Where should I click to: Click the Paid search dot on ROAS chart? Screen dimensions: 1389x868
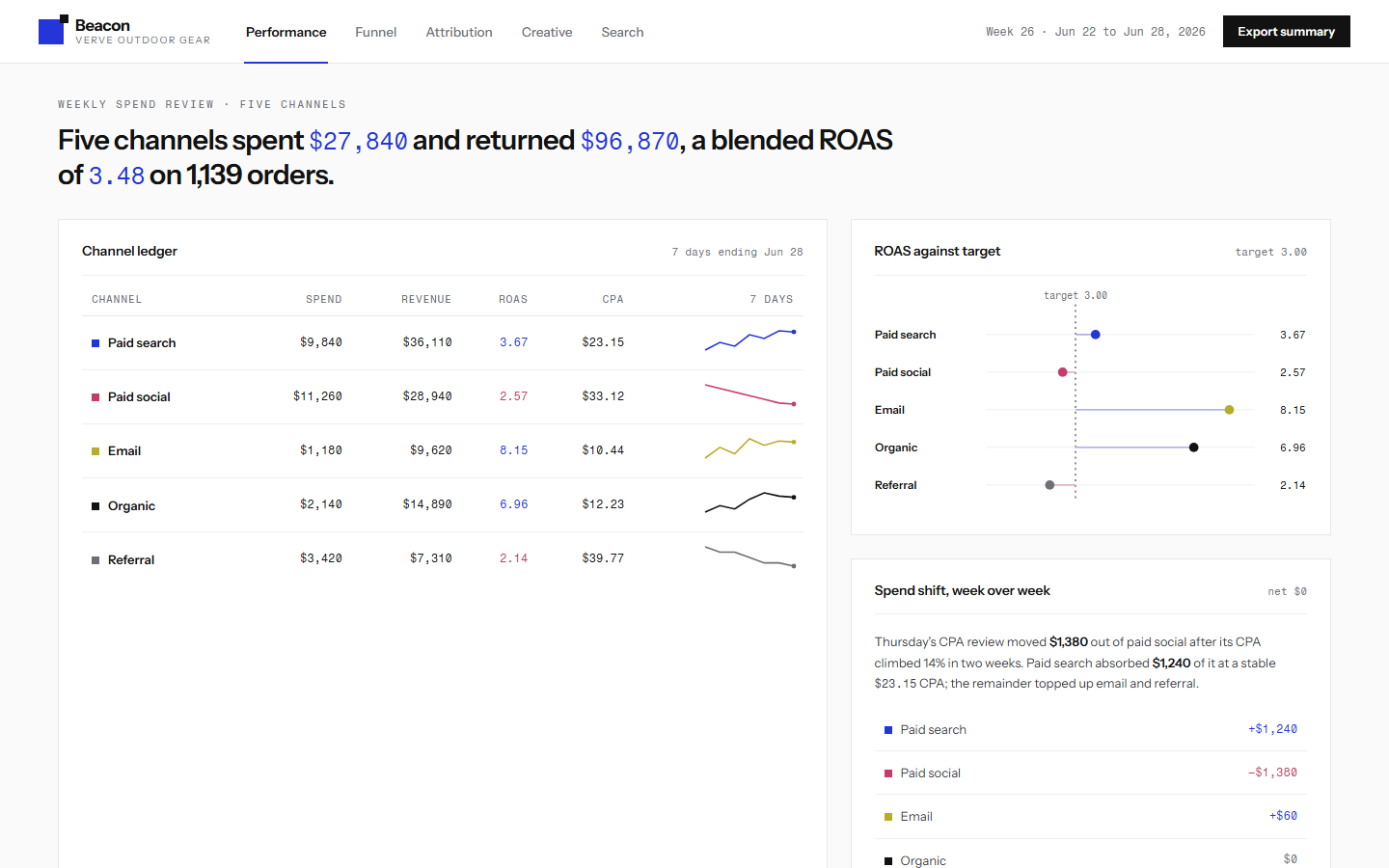coord(1096,335)
